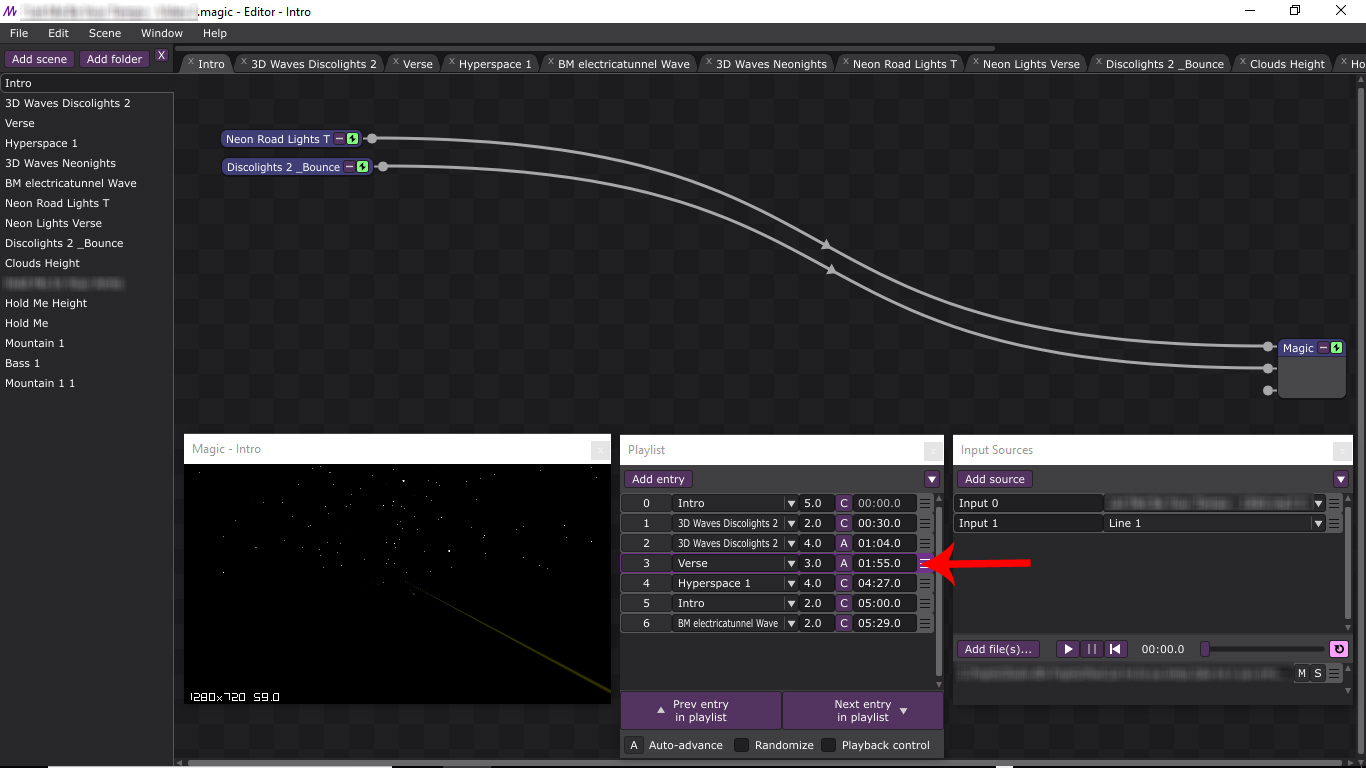Click the handle icon of playlist entry 1
1366x768 pixels.
(x=926, y=523)
